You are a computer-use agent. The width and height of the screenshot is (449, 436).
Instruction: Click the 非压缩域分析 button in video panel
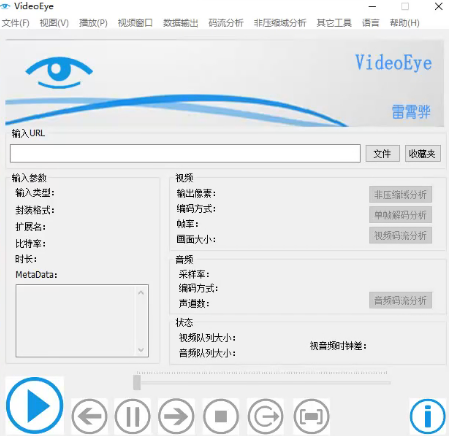tap(400, 195)
